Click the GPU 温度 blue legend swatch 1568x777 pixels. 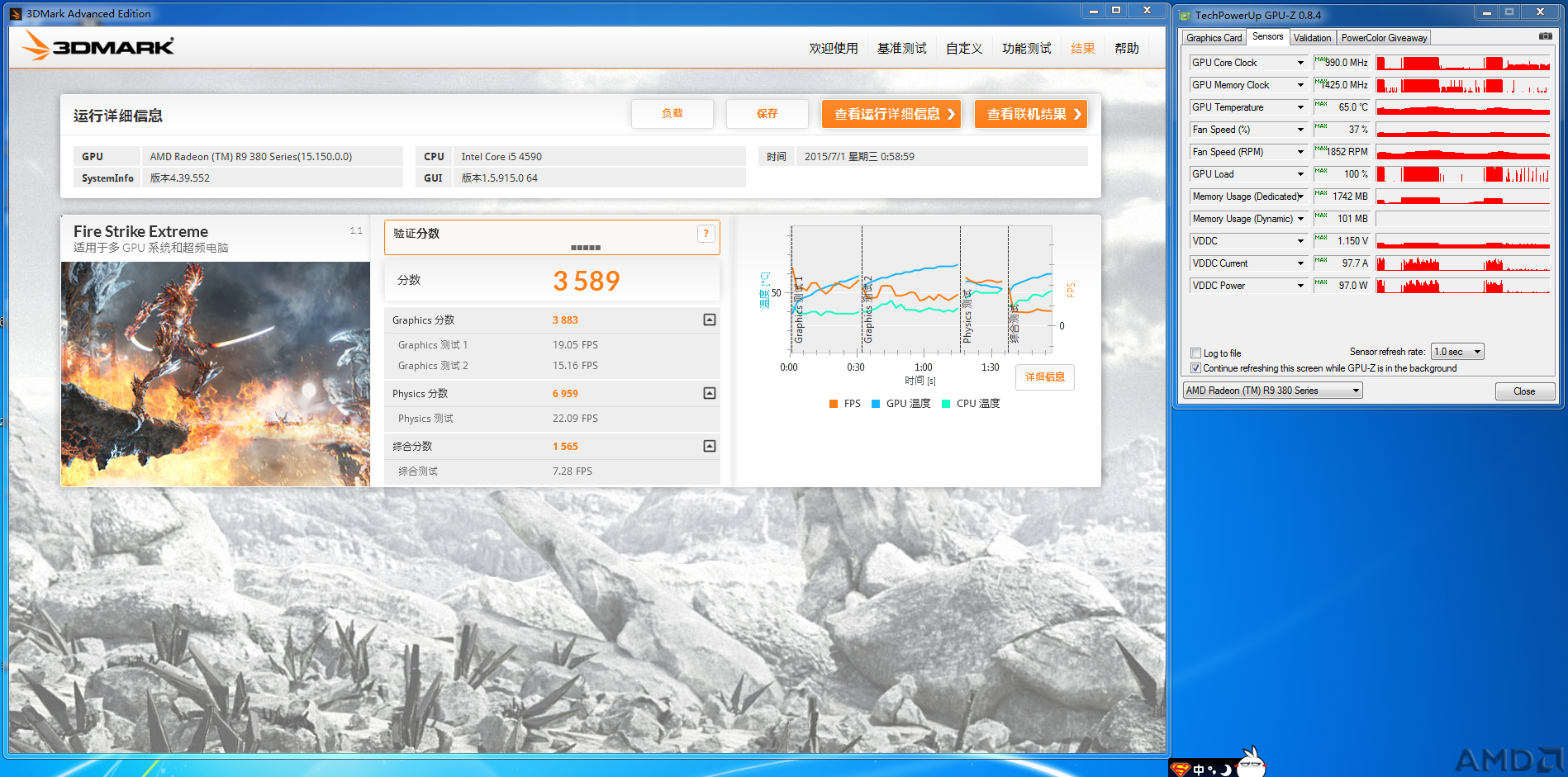click(x=876, y=404)
